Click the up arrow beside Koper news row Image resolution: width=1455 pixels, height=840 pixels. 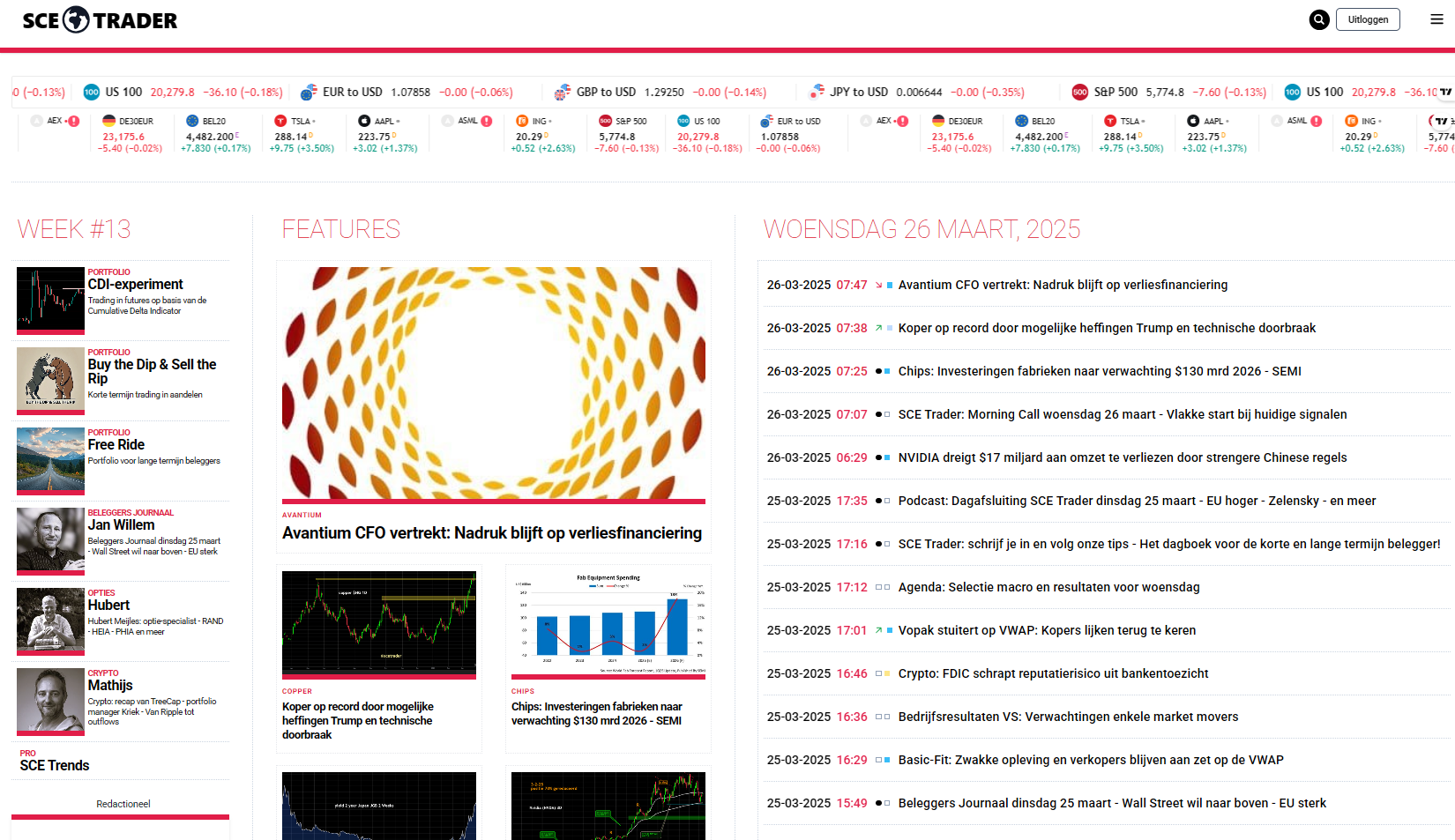click(878, 329)
